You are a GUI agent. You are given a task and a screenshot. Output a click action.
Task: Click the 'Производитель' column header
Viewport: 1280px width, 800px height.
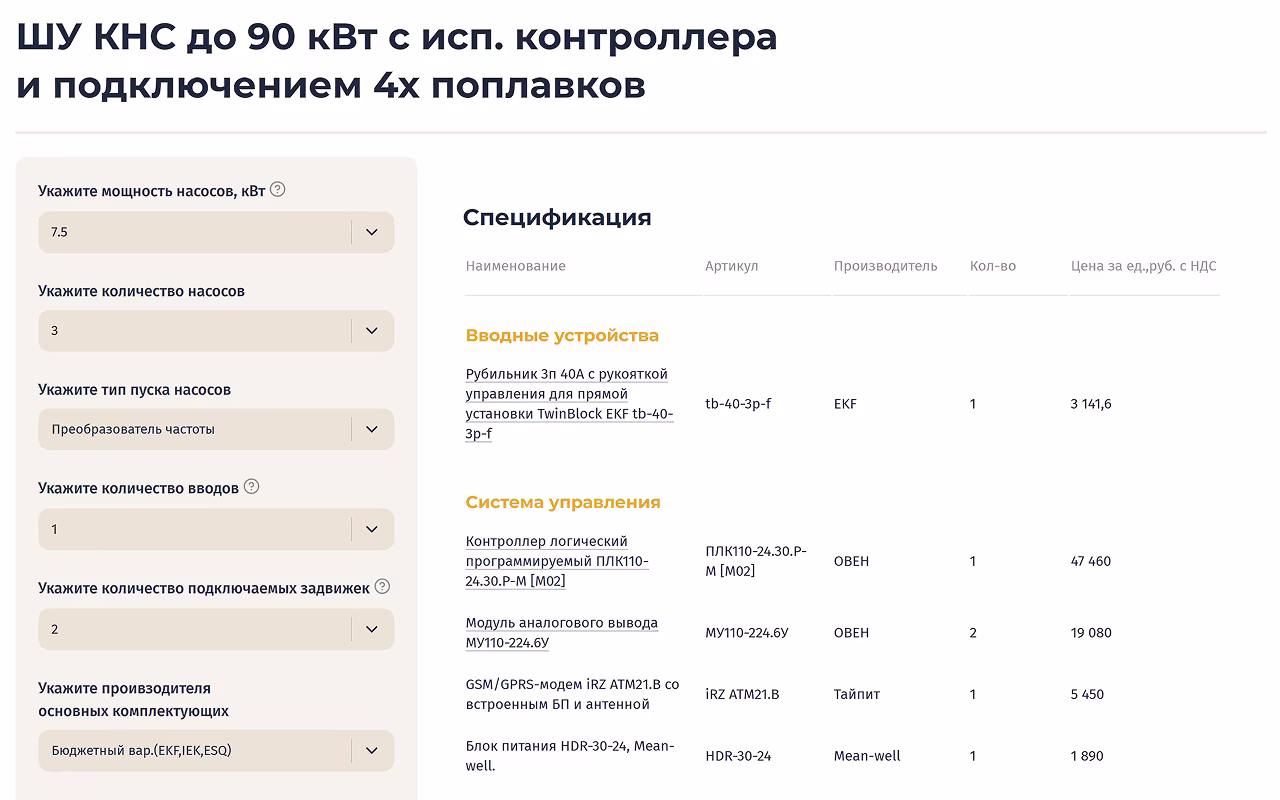coord(885,266)
